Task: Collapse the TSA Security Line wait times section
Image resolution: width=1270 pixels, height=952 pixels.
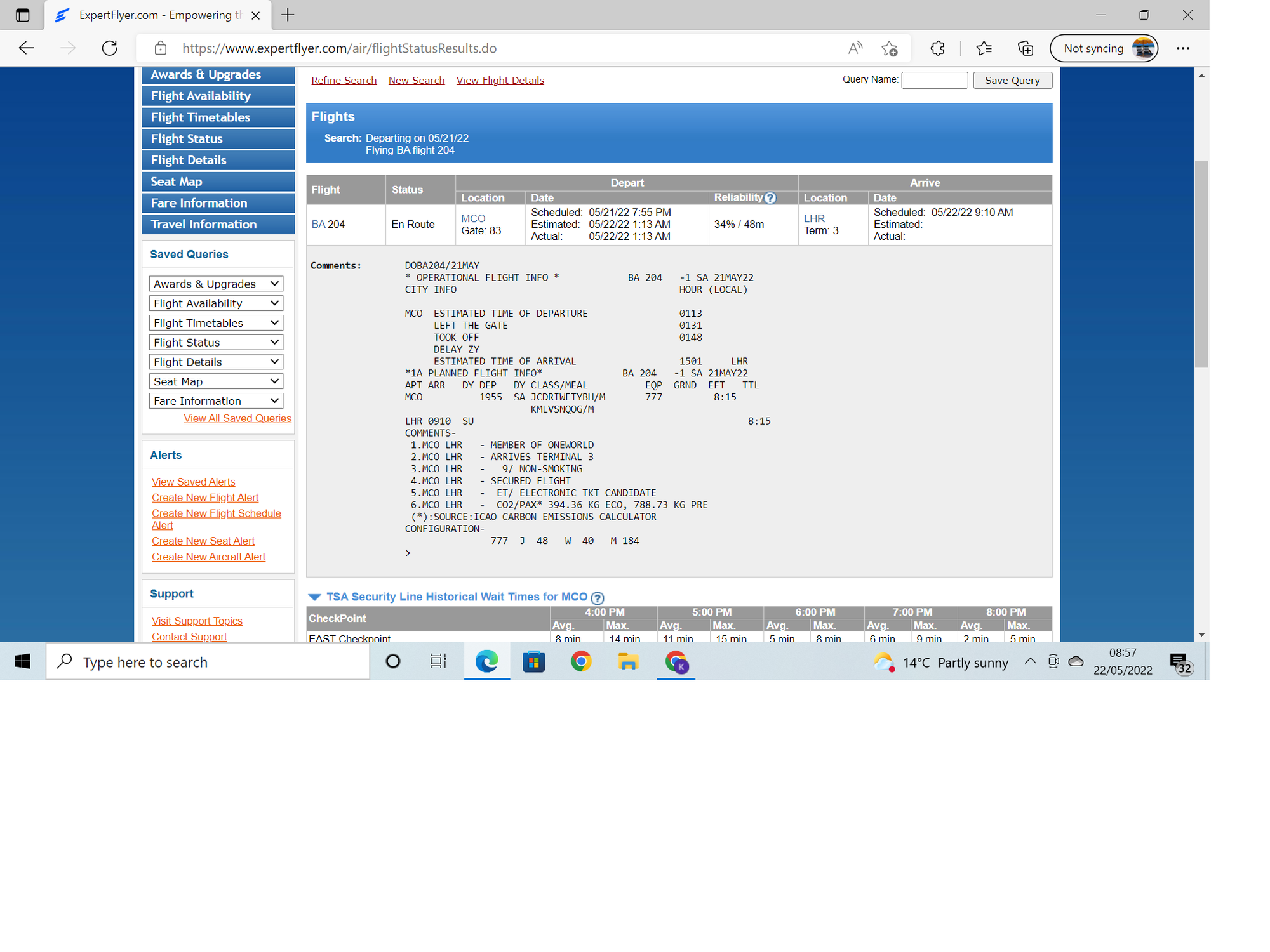Action: tap(314, 597)
